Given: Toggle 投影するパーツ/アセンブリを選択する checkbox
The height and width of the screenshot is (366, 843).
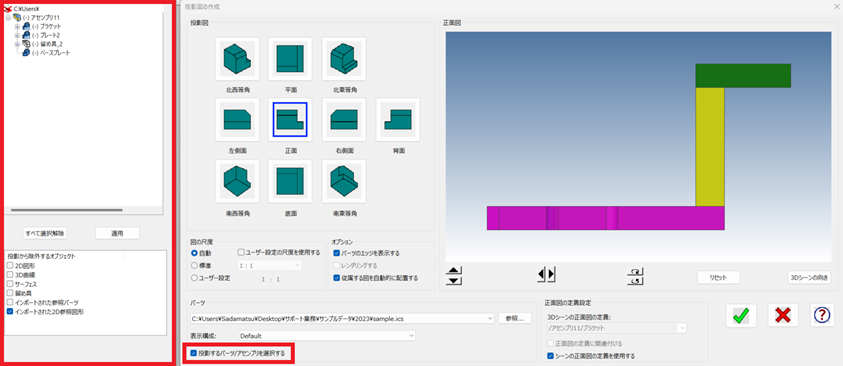Looking at the screenshot, I should pyautogui.click(x=194, y=353).
